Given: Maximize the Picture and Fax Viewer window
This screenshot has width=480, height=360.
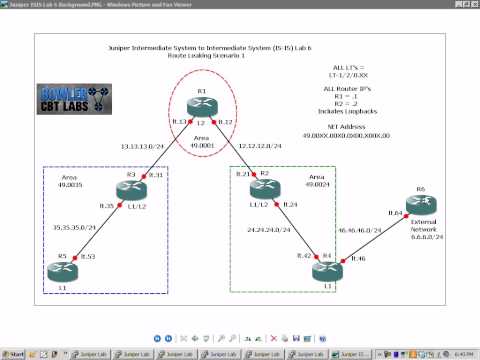Looking at the screenshot, I should (467, 4).
